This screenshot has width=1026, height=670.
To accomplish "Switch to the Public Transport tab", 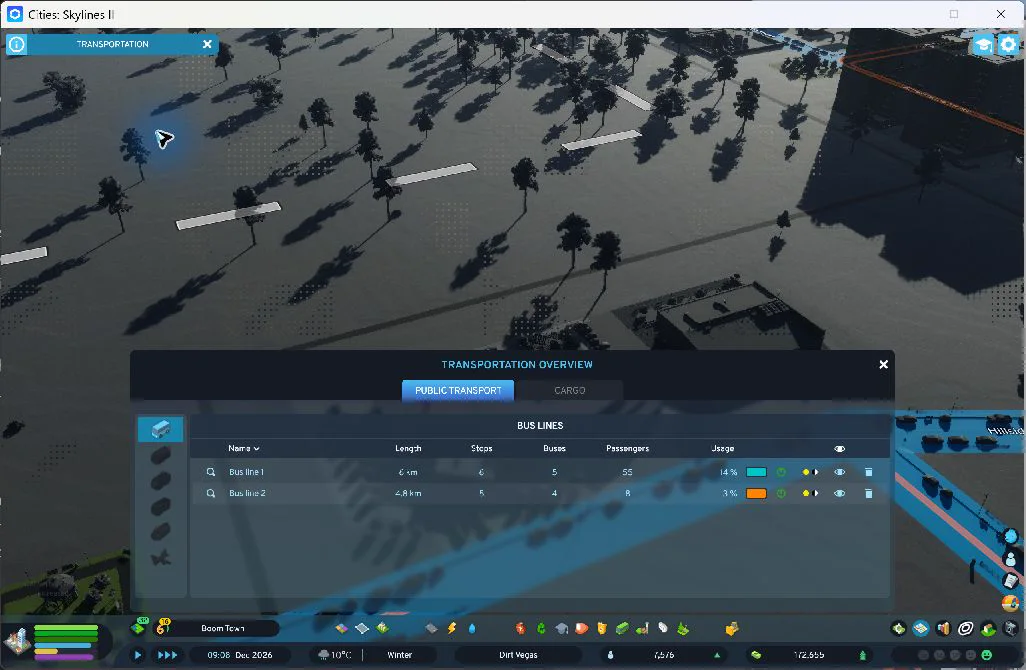I will [x=458, y=391].
